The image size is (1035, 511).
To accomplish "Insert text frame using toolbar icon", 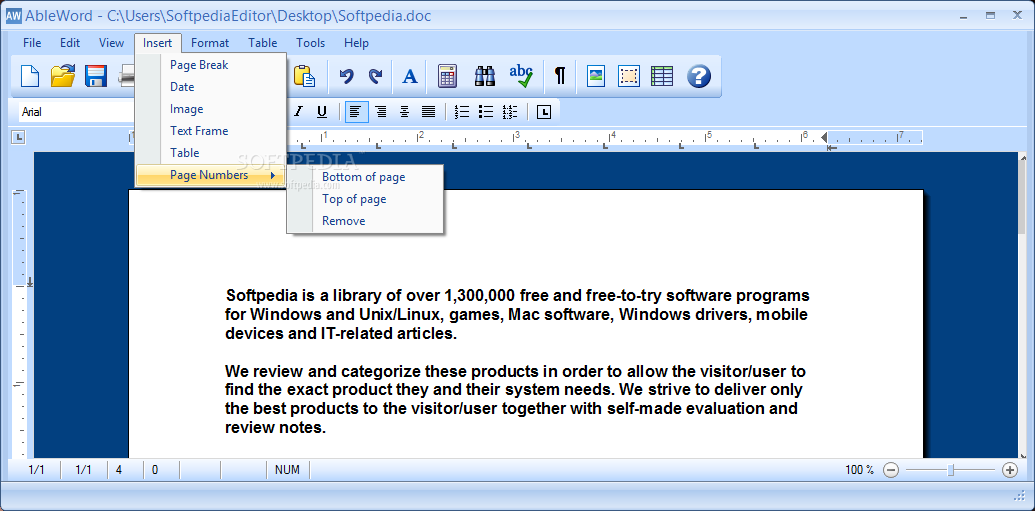I will click(629, 76).
